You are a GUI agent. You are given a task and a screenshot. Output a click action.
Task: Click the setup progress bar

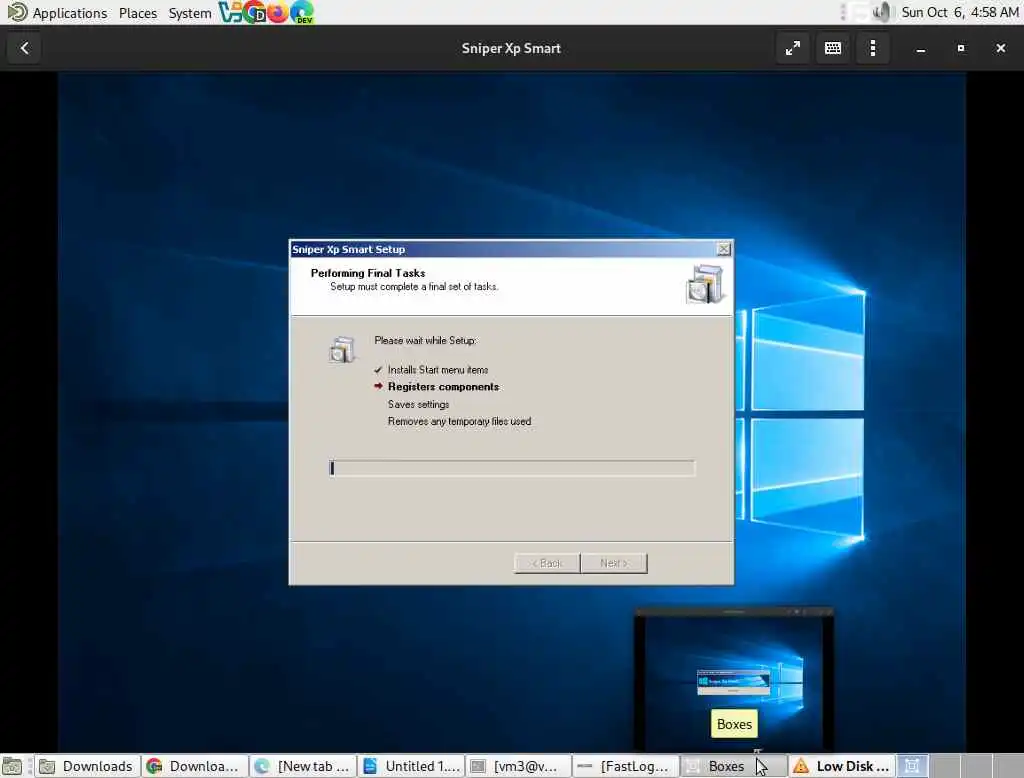[x=512, y=468]
